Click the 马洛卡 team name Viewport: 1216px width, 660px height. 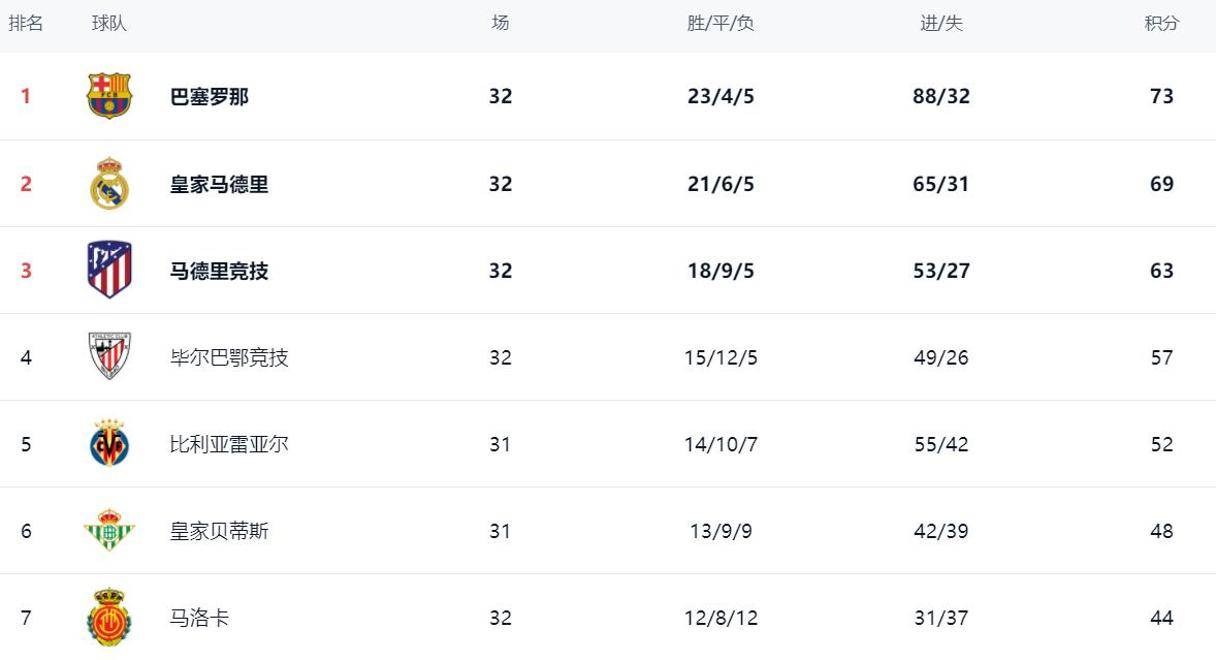199,618
